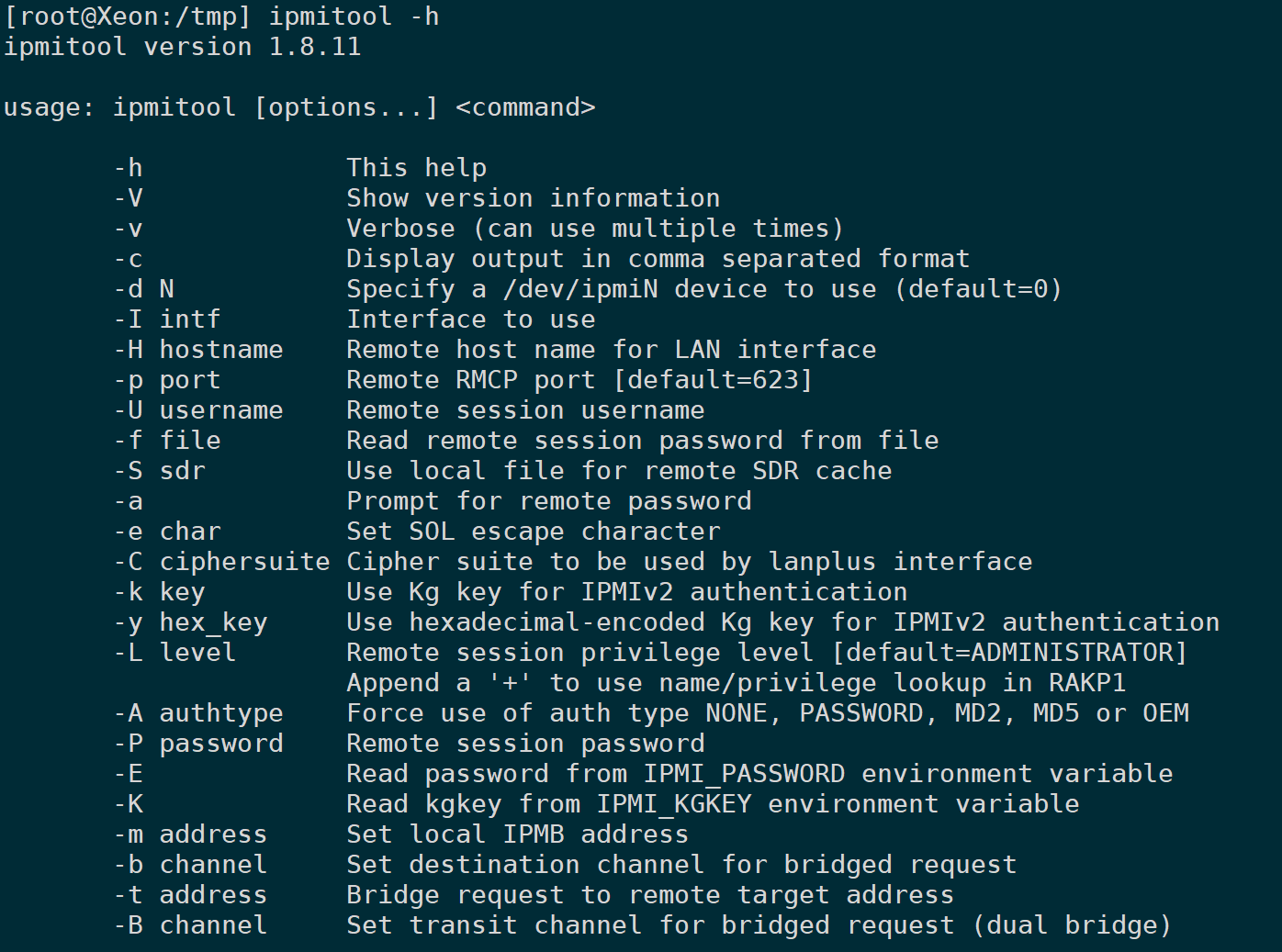Click the "[default=ADMINISTRATOR]" text
The height and width of the screenshot is (952, 1282).
pos(1009,653)
